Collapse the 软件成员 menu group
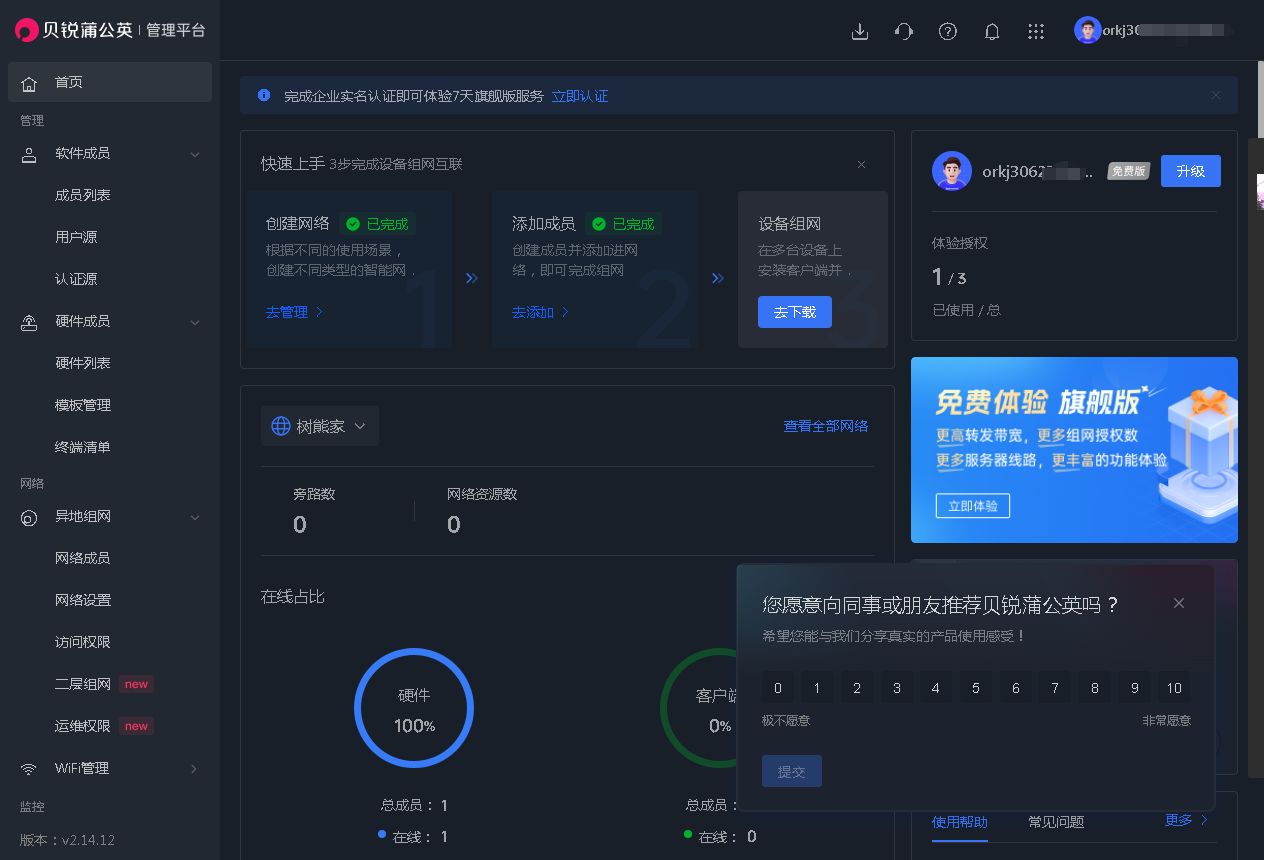Viewport: 1264px width, 860px height. [195, 154]
